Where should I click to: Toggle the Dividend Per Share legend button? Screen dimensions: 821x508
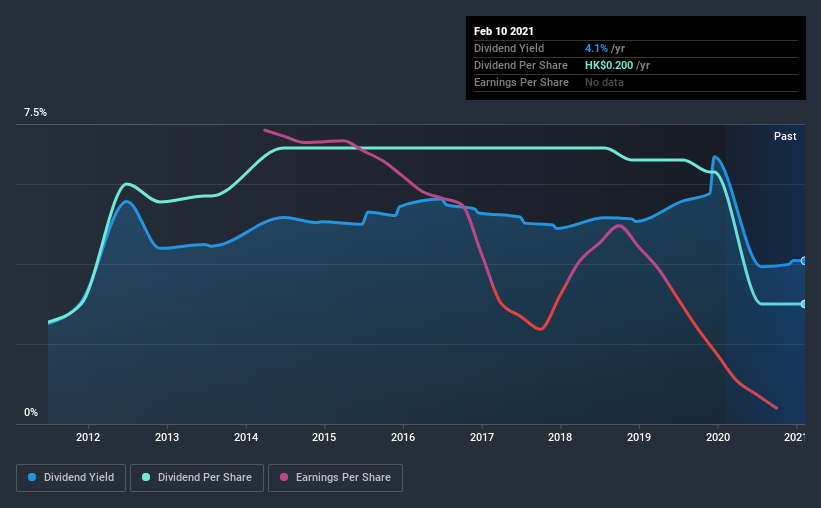[x=197, y=478]
